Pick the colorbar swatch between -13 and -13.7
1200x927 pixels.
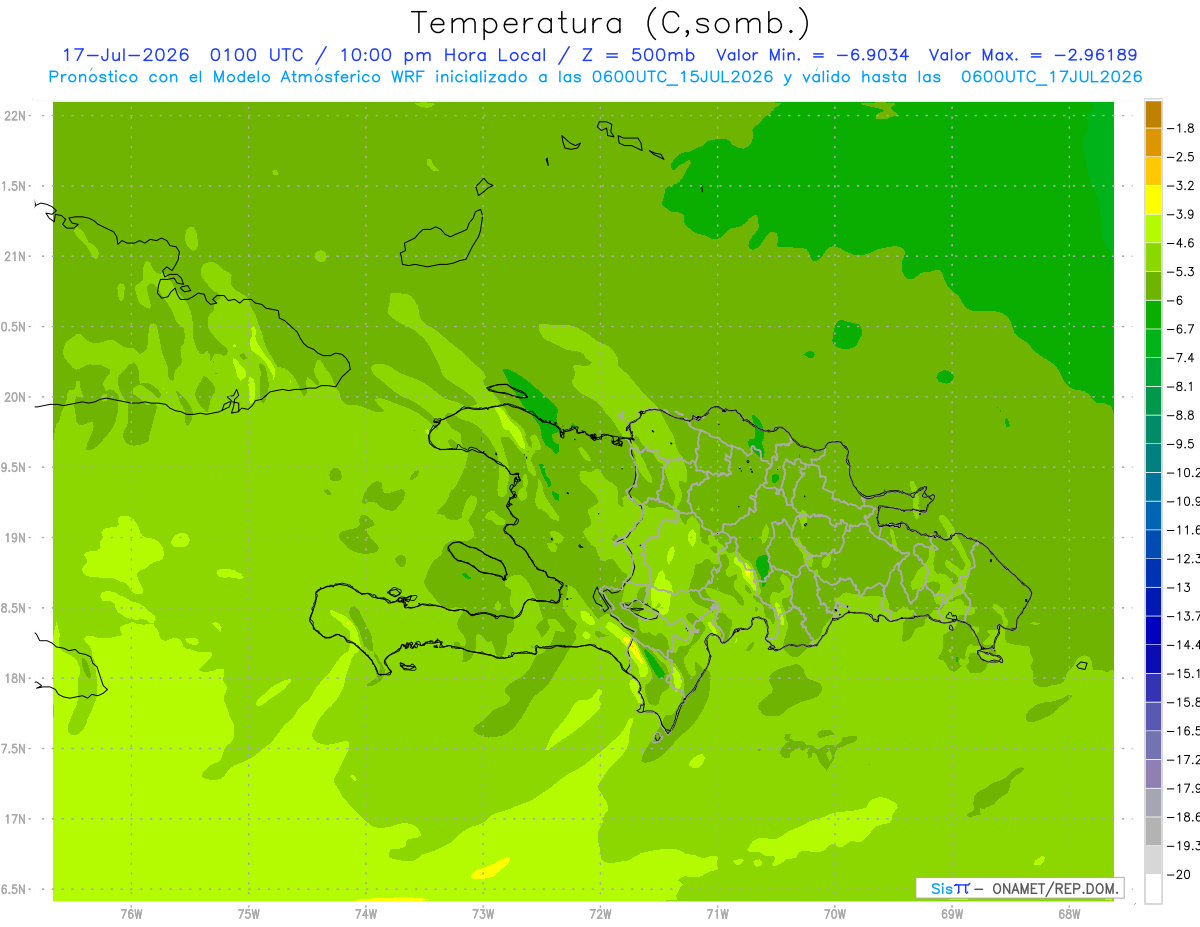click(1153, 601)
